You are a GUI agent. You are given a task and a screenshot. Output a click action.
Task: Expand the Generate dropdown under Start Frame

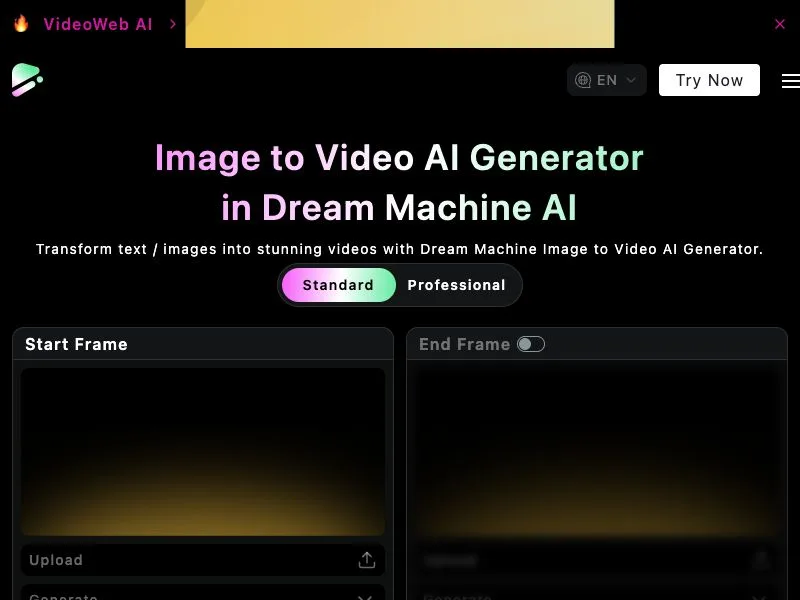point(203,593)
